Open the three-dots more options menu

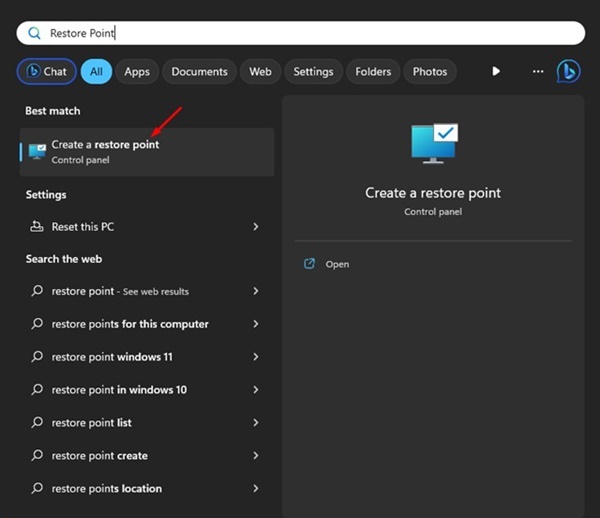click(538, 72)
